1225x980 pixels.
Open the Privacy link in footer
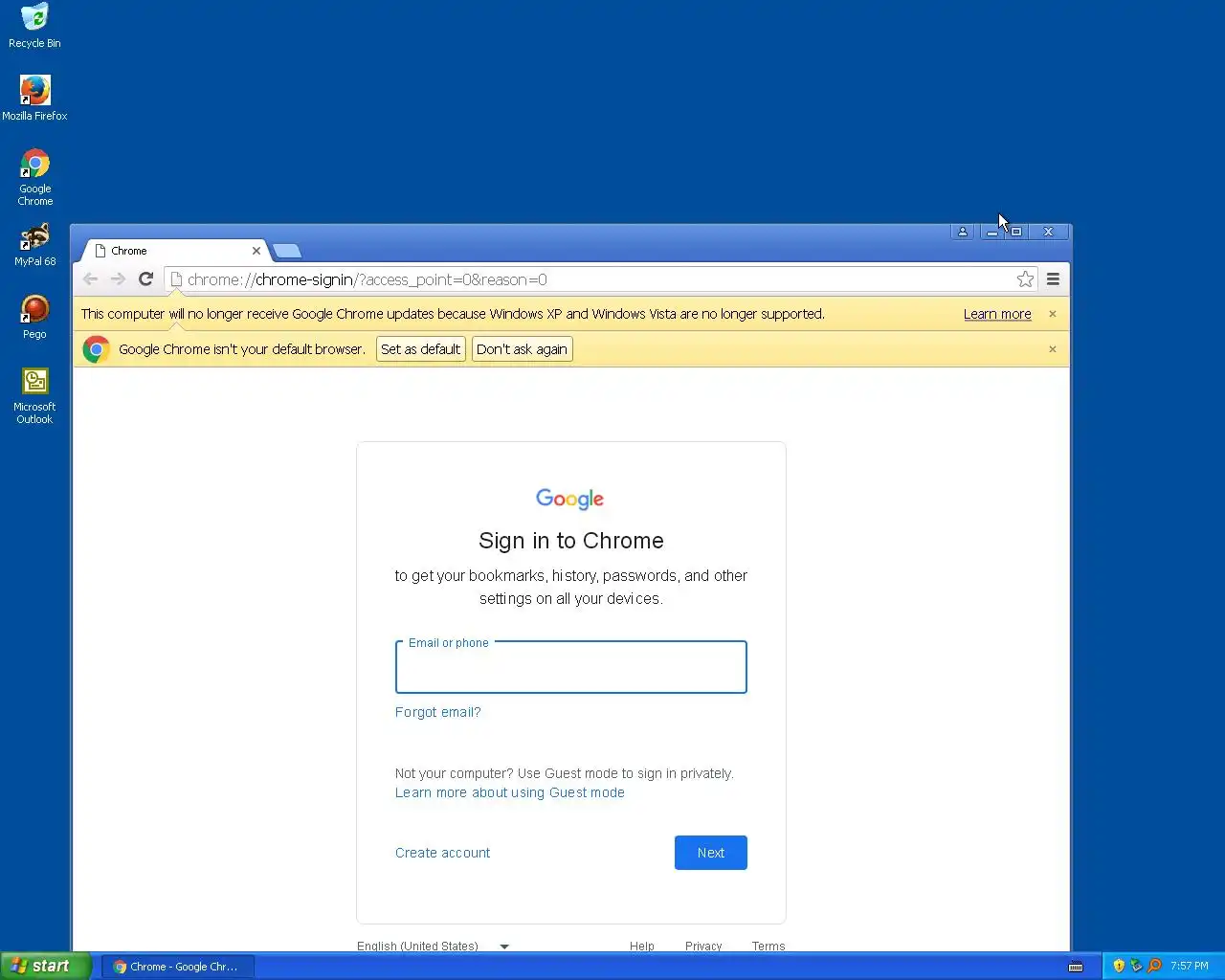click(x=703, y=946)
